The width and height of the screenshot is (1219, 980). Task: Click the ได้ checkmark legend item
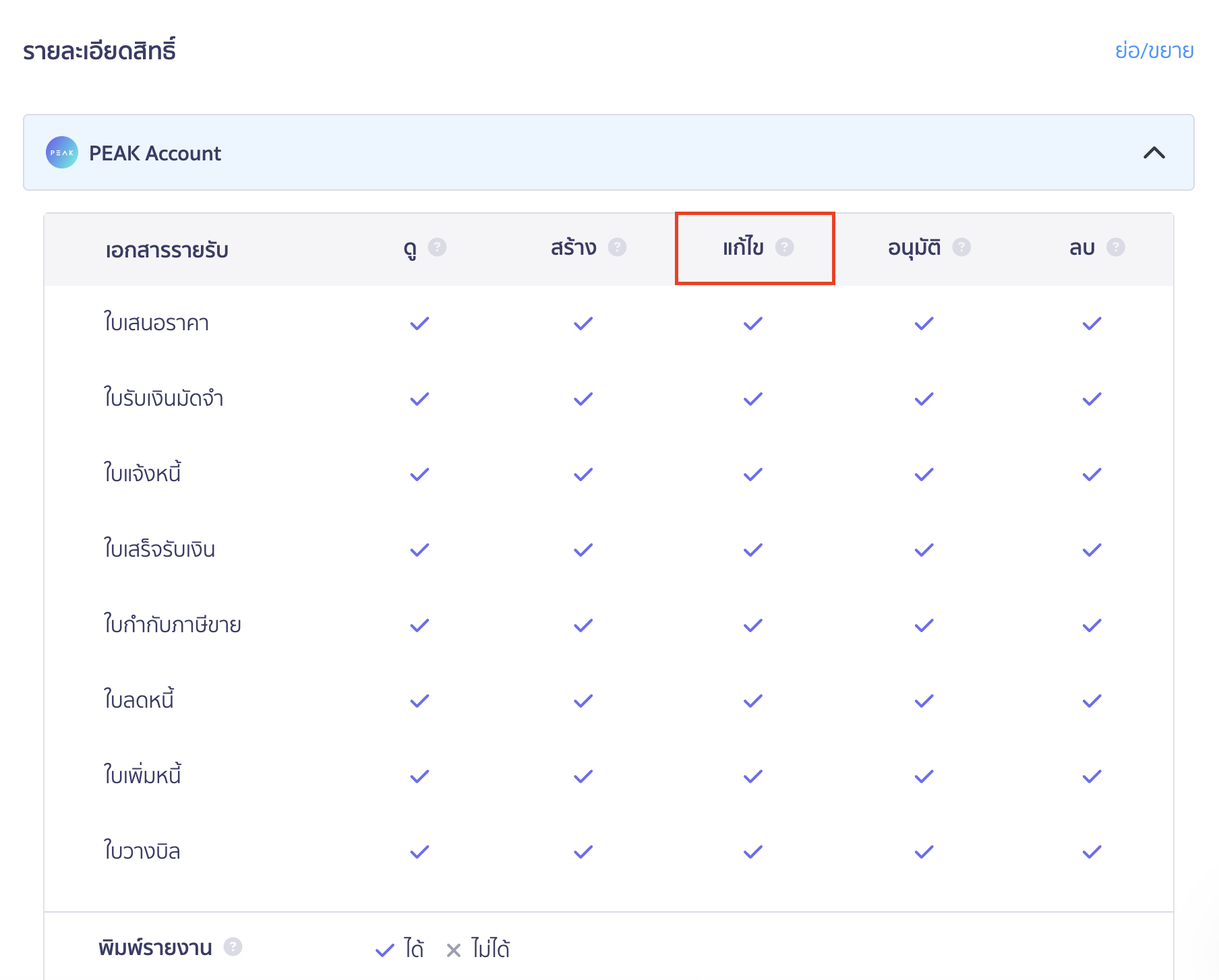pos(400,949)
